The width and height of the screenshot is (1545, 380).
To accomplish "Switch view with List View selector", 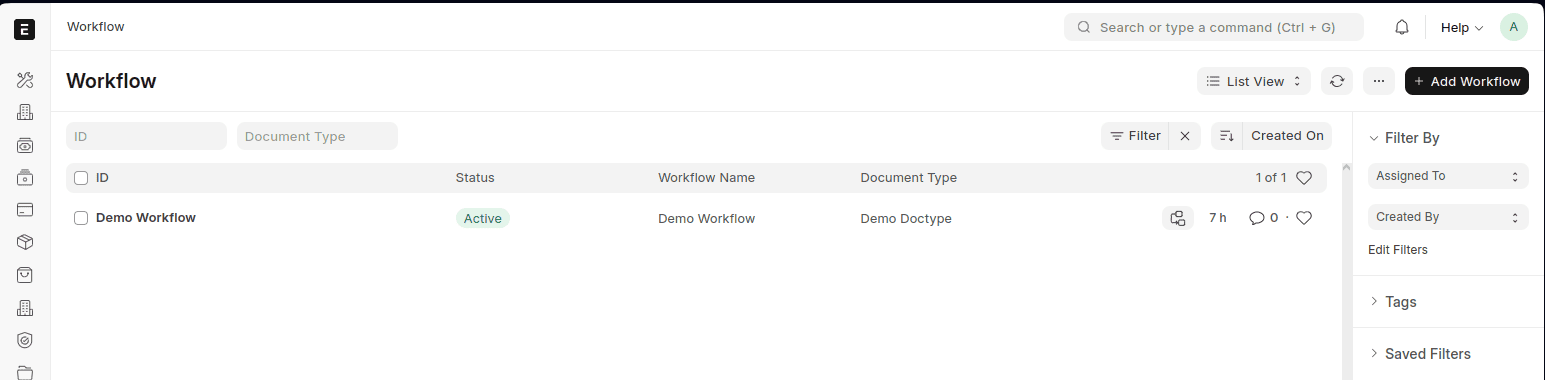I will 1254,81.
